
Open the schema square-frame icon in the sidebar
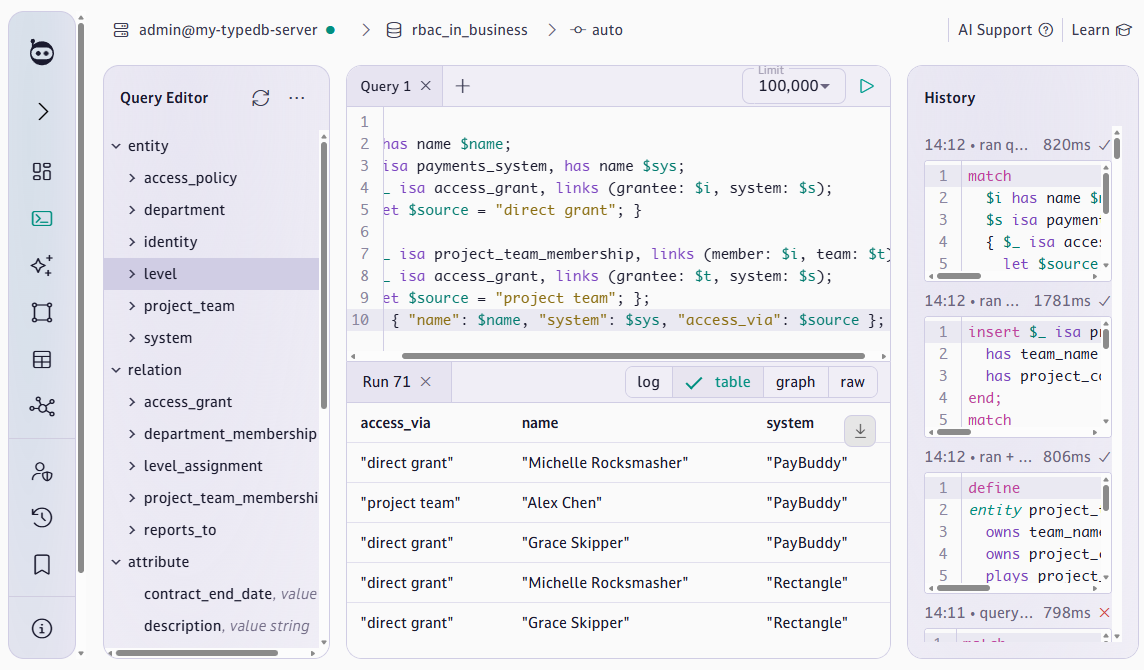click(x=42, y=312)
